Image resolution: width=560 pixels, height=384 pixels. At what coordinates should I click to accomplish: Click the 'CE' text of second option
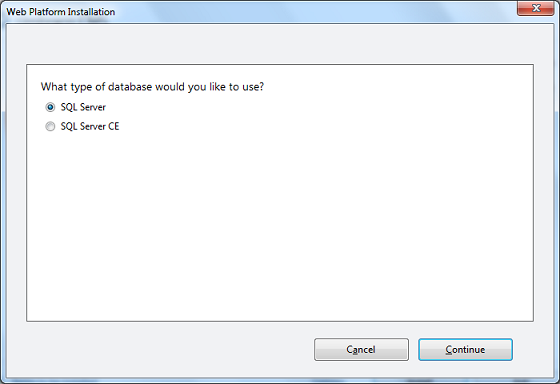click(114, 126)
